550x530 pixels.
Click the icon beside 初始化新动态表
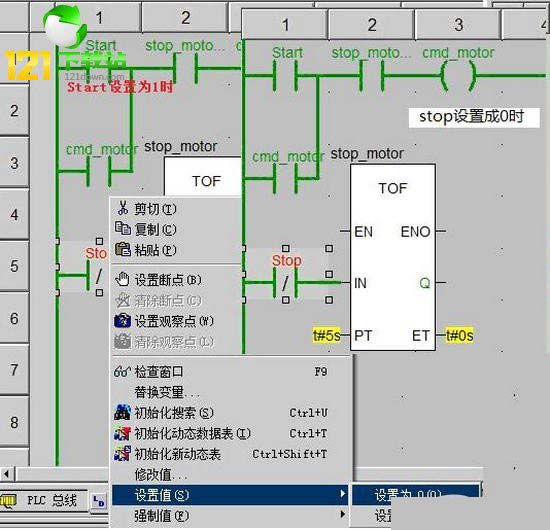click(122, 454)
